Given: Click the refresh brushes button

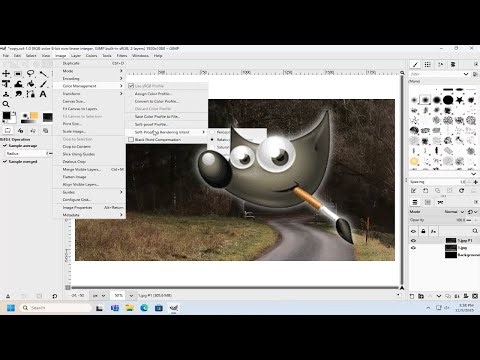Looking at the screenshot, I should pos(462,191).
